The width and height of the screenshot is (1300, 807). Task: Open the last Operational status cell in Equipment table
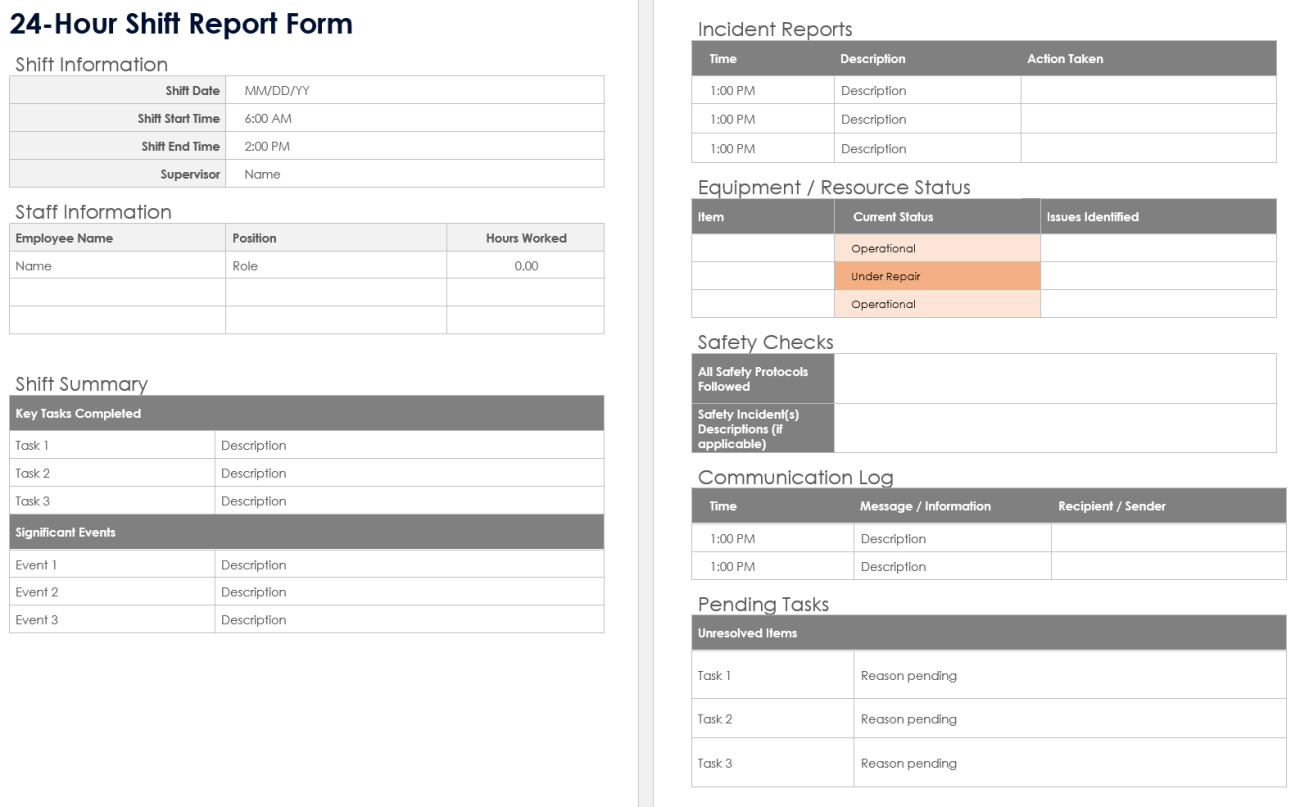click(937, 304)
